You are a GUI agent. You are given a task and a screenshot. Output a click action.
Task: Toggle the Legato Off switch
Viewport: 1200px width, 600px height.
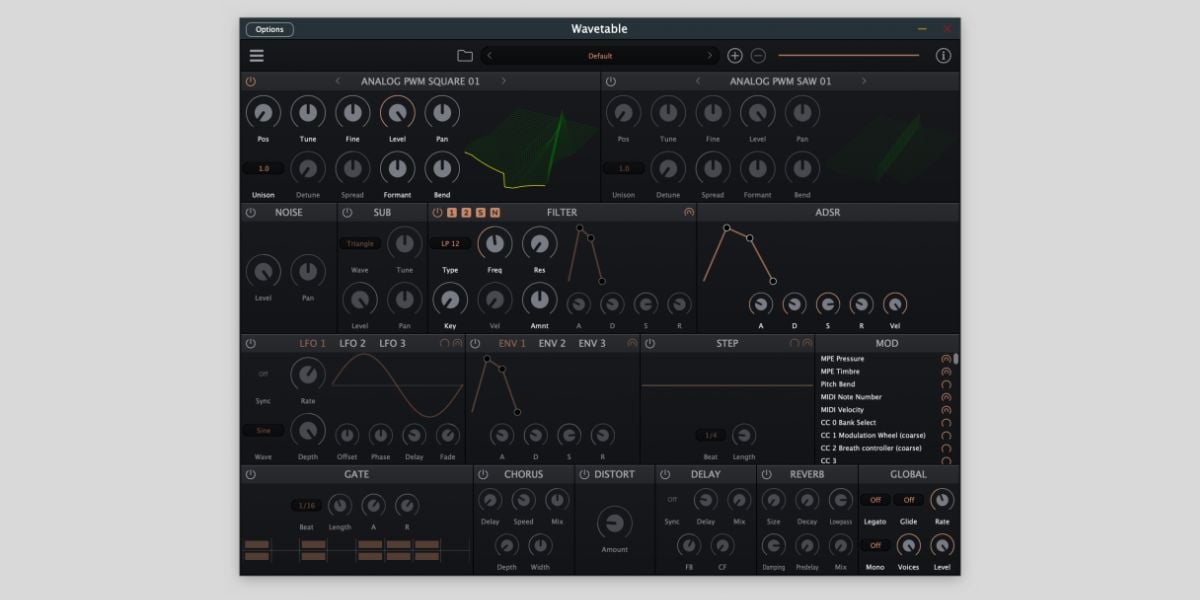[875, 500]
